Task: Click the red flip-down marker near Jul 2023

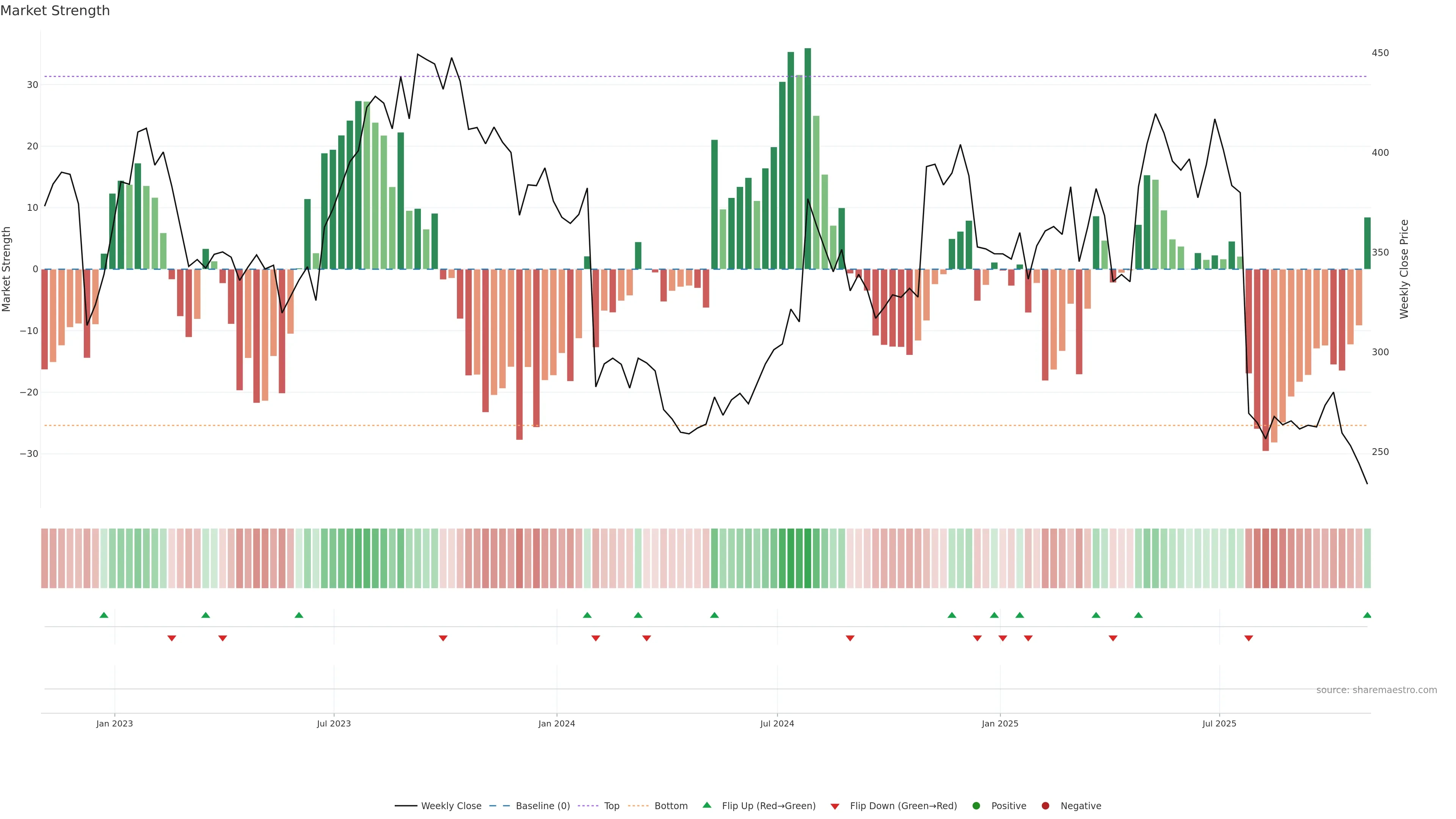Action: (443, 638)
